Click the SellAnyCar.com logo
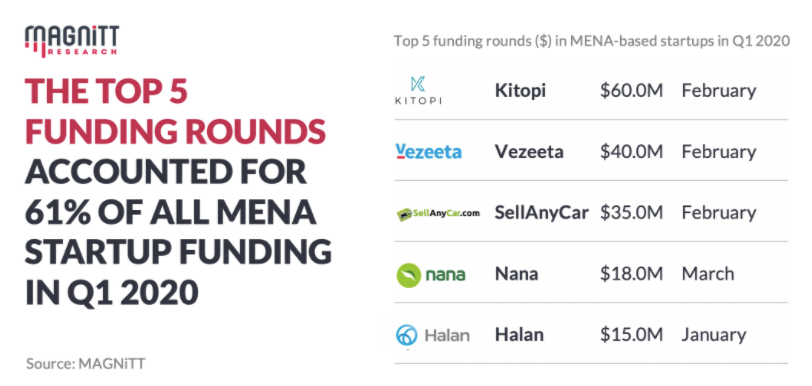Image resolution: width=812 pixels, height=386 pixels. click(x=438, y=213)
